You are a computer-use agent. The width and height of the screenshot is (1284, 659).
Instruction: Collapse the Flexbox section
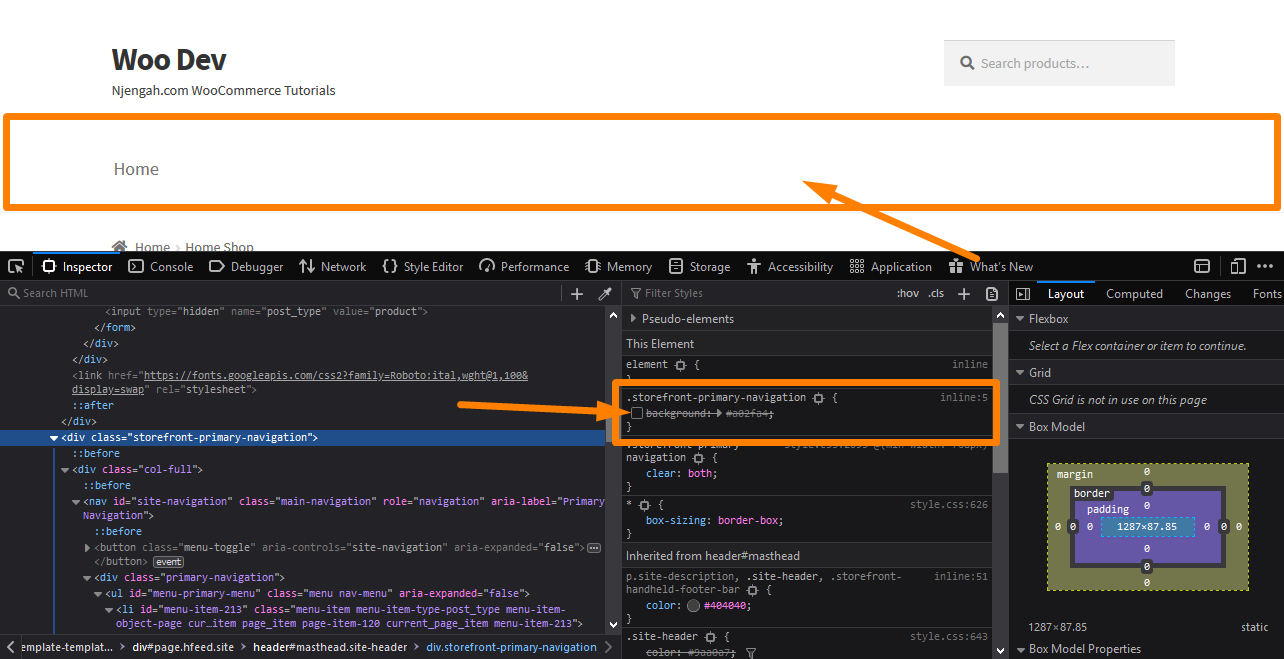[x=1020, y=319]
